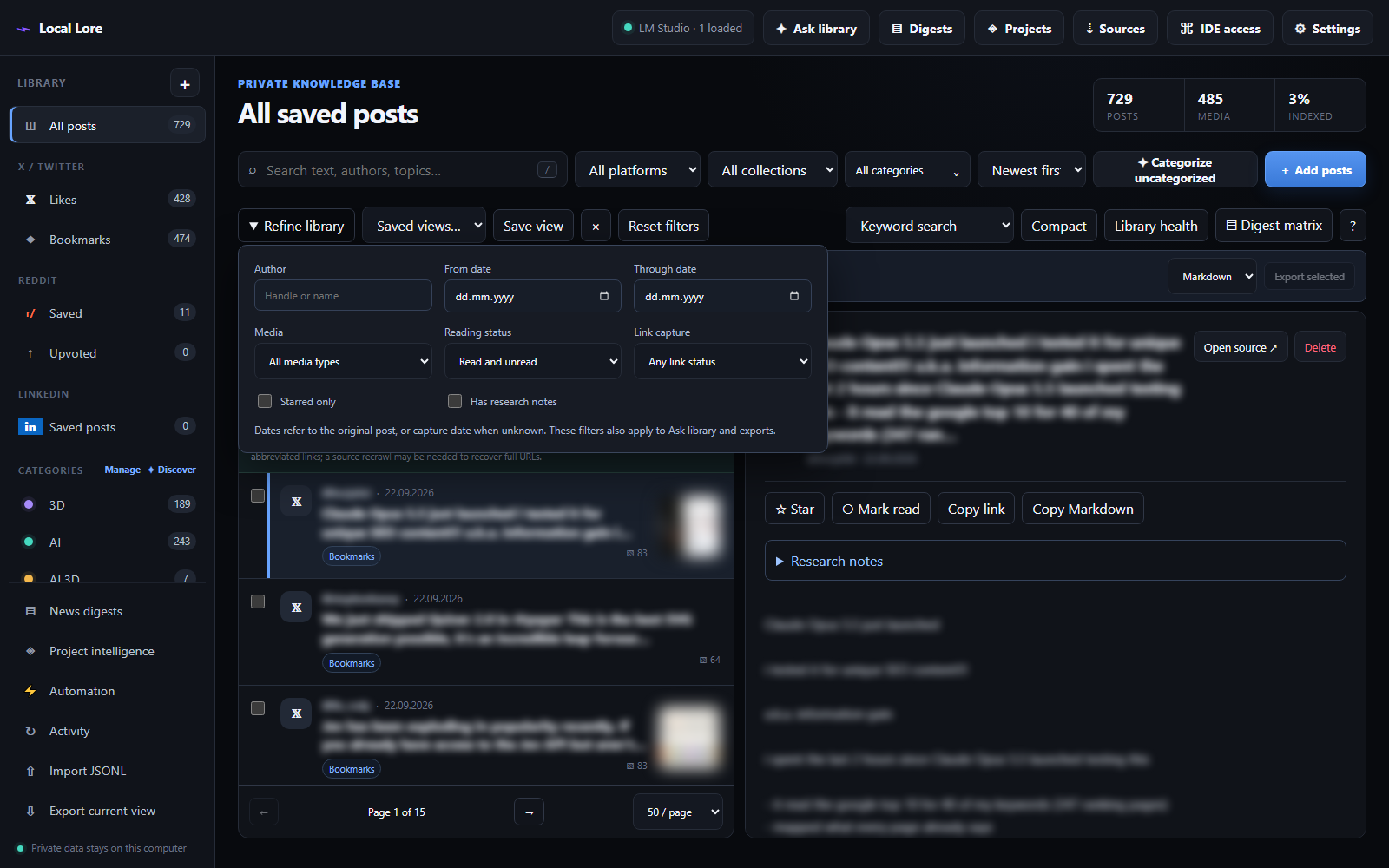Viewport: 1389px width, 868px height.
Task: Click the Open source link button
Action: pyautogui.click(x=1240, y=347)
